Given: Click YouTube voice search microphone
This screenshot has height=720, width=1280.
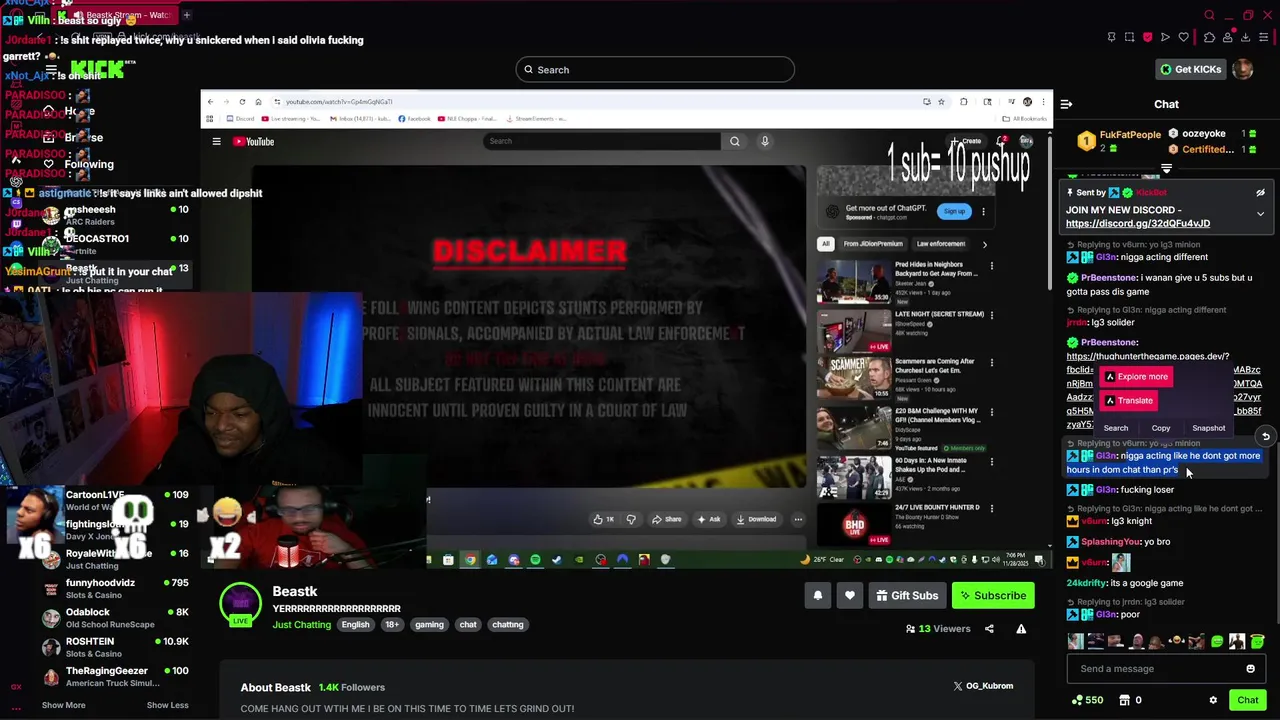Looking at the screenshot, I should click(765, 142).
